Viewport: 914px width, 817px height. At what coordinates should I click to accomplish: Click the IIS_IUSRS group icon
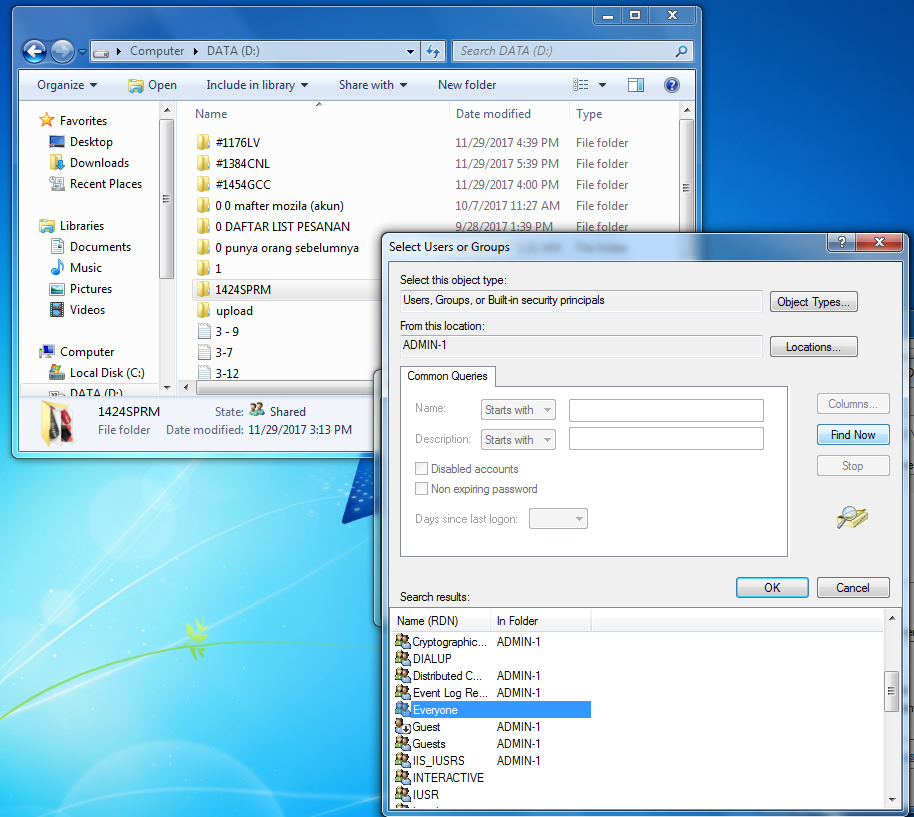(402, 760)
